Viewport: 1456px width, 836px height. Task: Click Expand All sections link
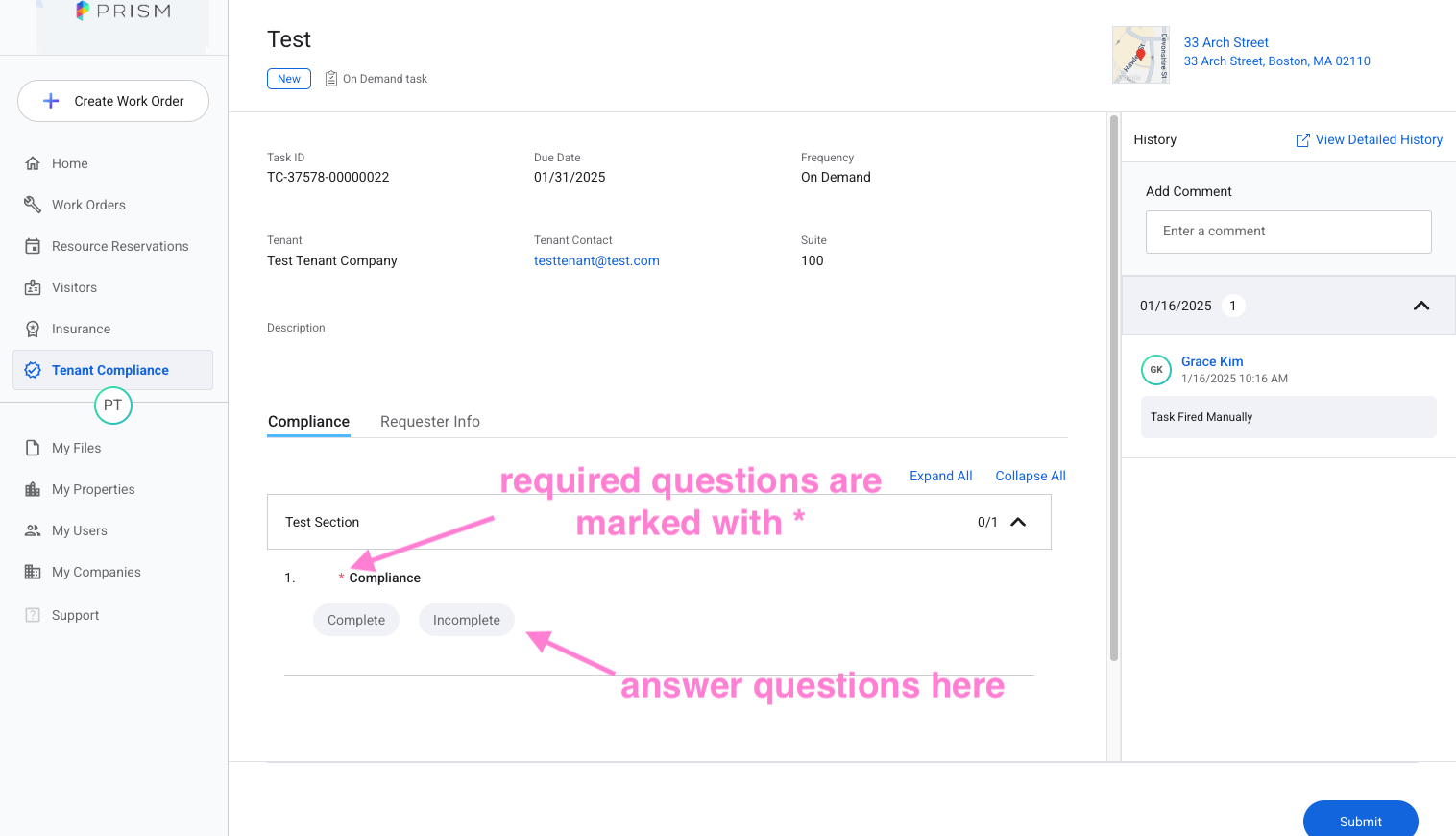coord(940,476)
